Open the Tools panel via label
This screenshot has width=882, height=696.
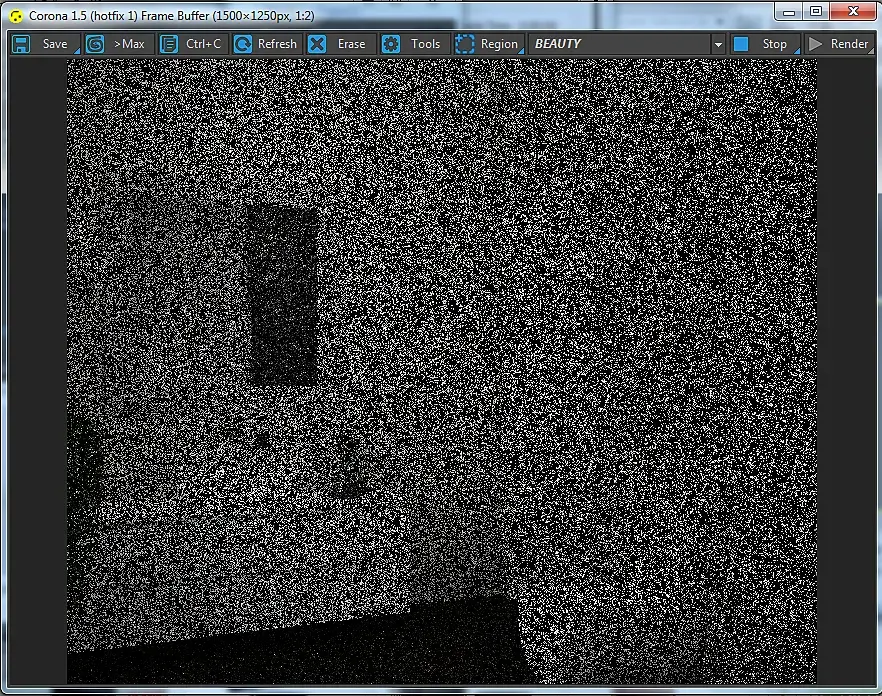(x=425, y=44)
